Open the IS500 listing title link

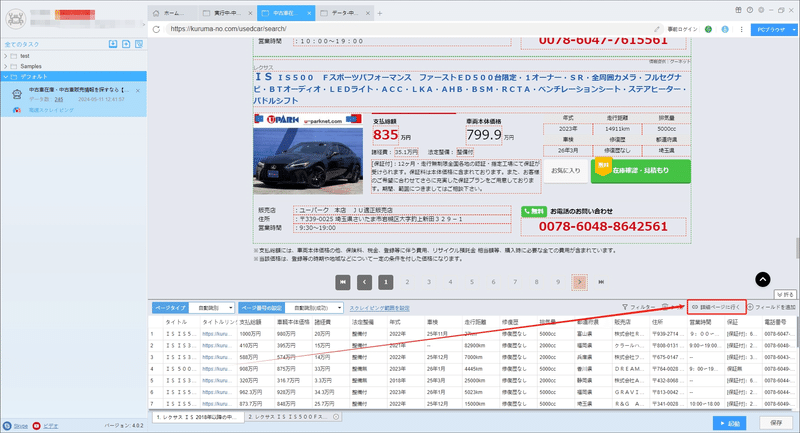(468, 89)
